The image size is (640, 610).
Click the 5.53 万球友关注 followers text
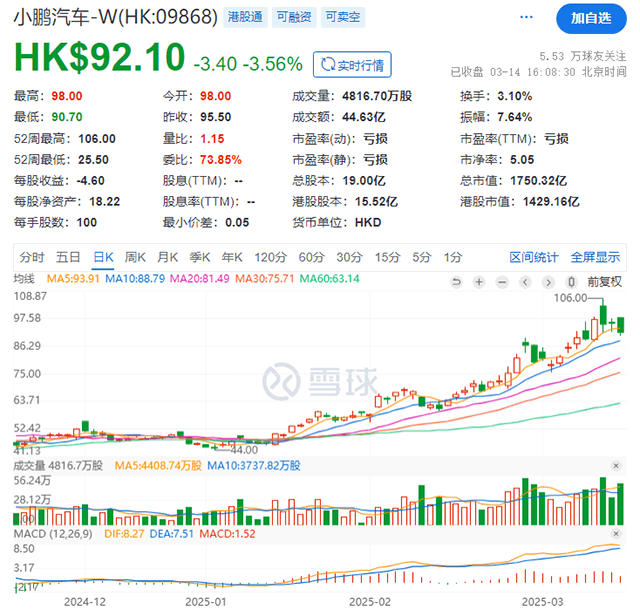pos(582,56)
